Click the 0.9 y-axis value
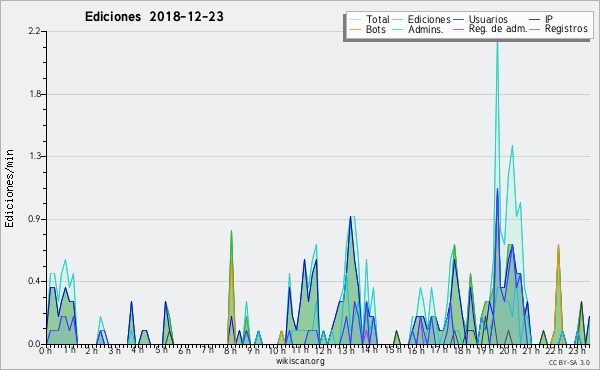Image resolution: width=600 pixels, height=370 pixels. (x=34, y=219)
